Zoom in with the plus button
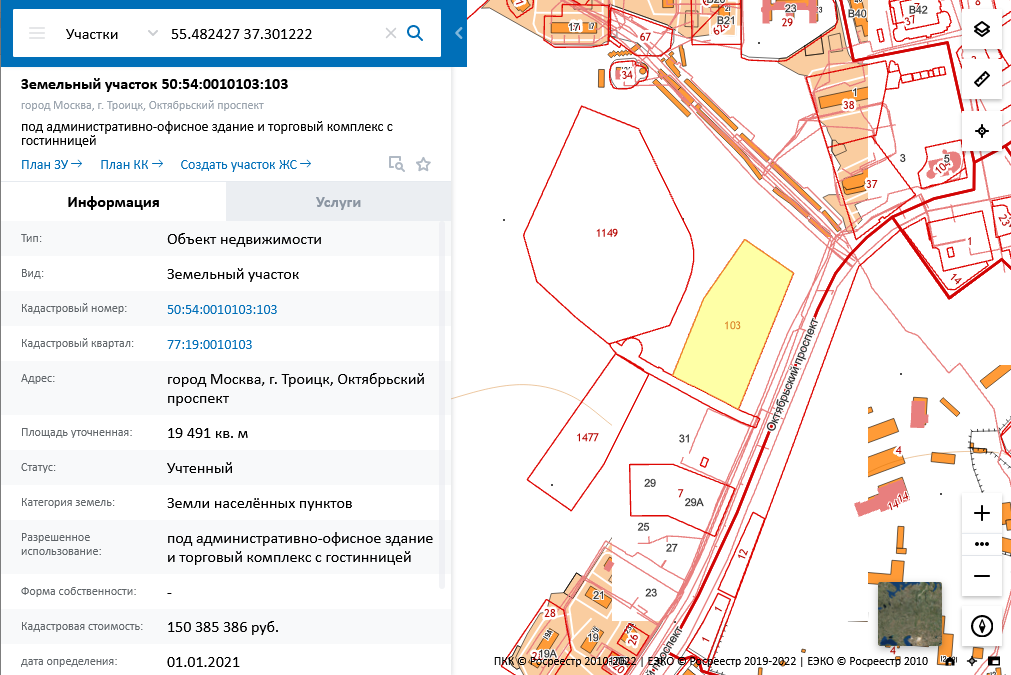The height and width of the screenshot is (675, 1011). click(982, 513)
